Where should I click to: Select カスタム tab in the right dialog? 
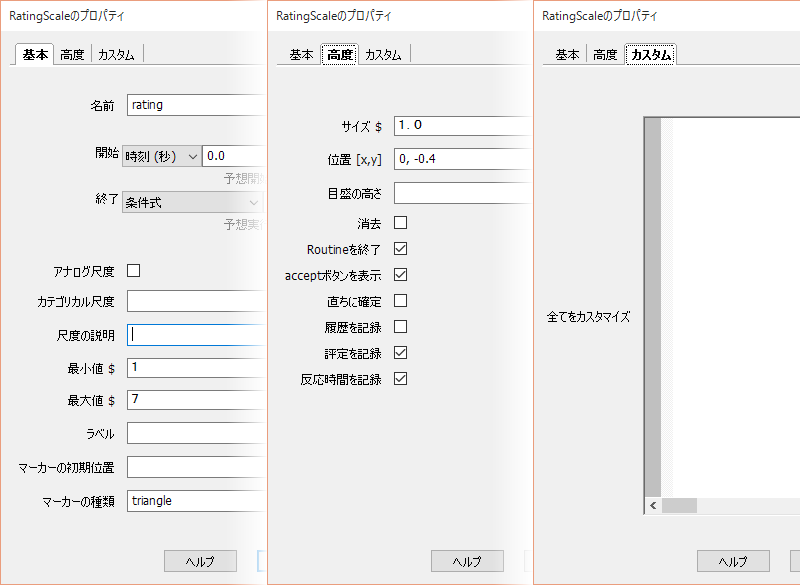pos(651,55)
